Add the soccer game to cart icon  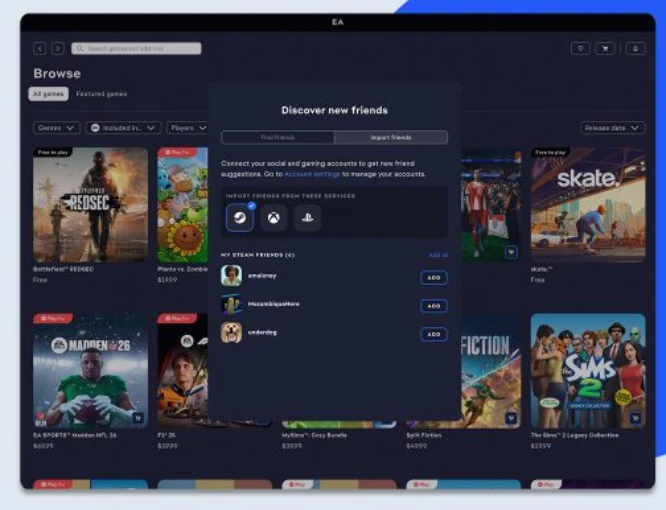click(511, 252)
